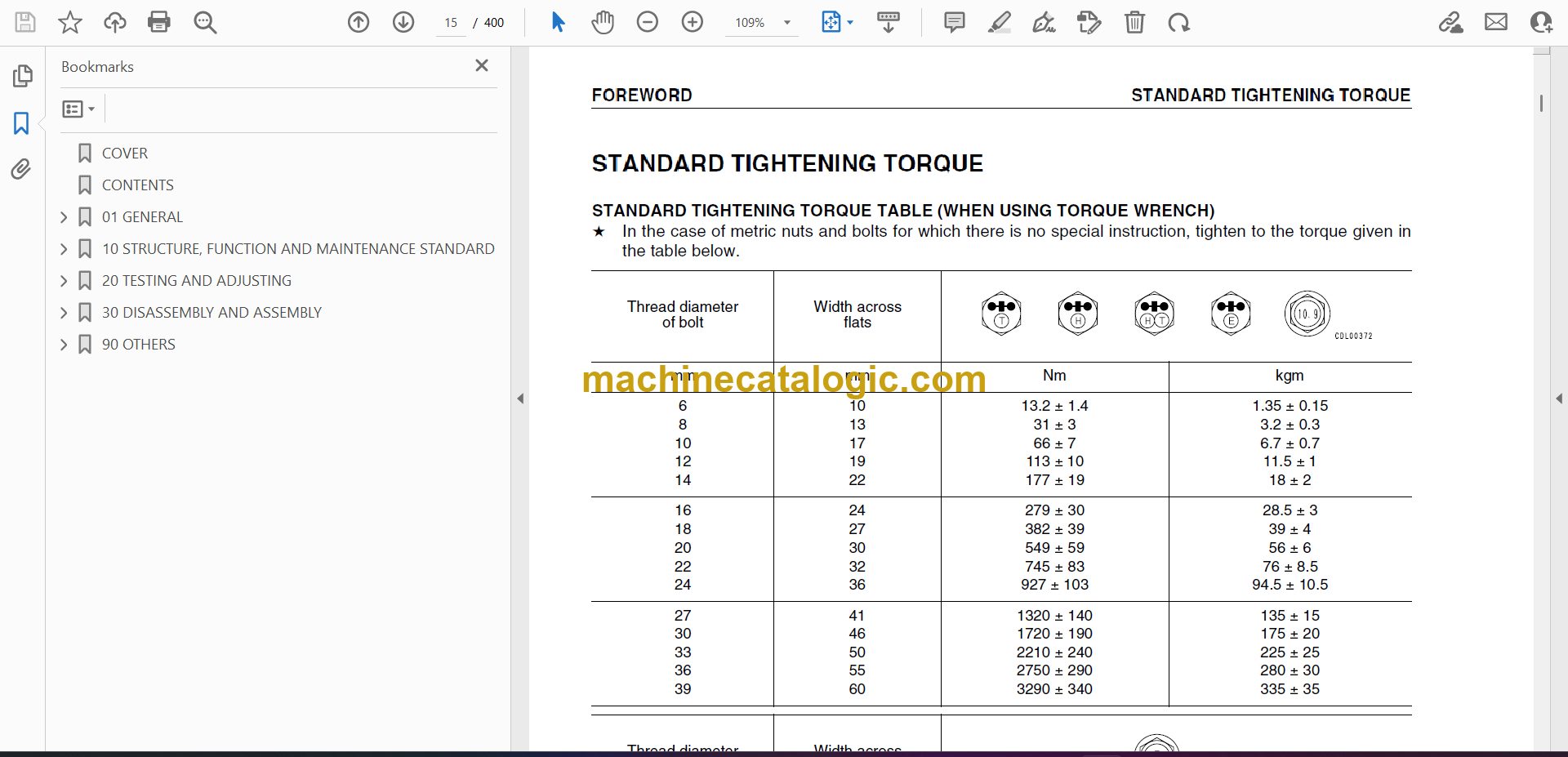Choose the selection arrow tool

558,22
